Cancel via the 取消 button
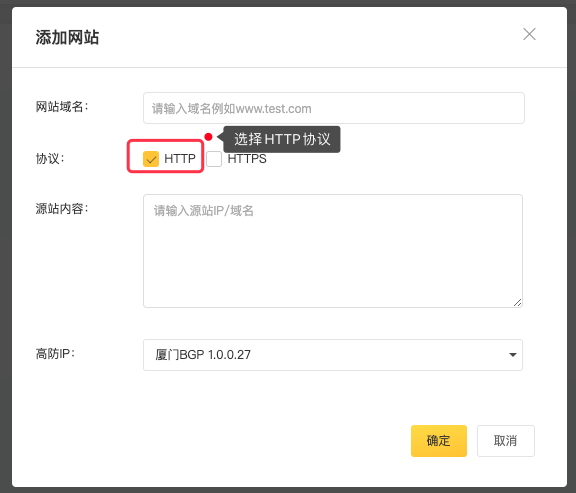 pos(505,441)
